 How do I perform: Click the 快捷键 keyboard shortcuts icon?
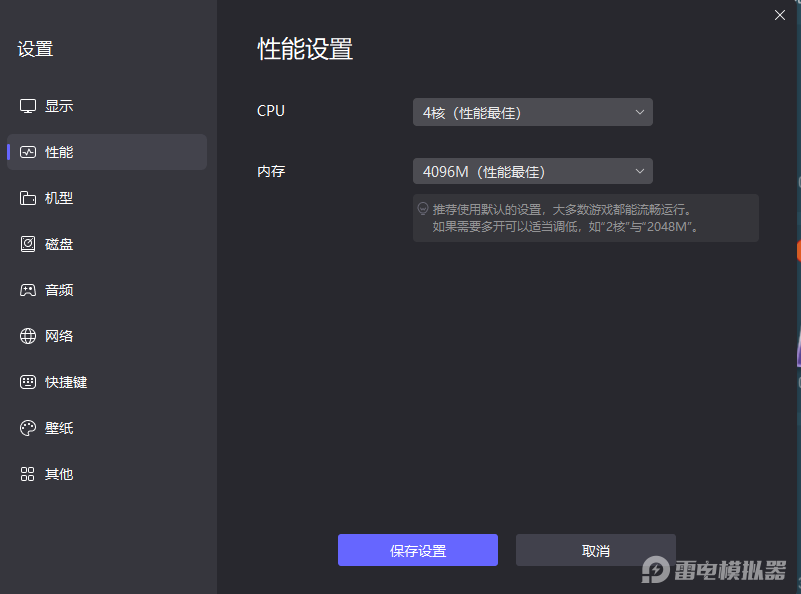click(x=27, y=381)
